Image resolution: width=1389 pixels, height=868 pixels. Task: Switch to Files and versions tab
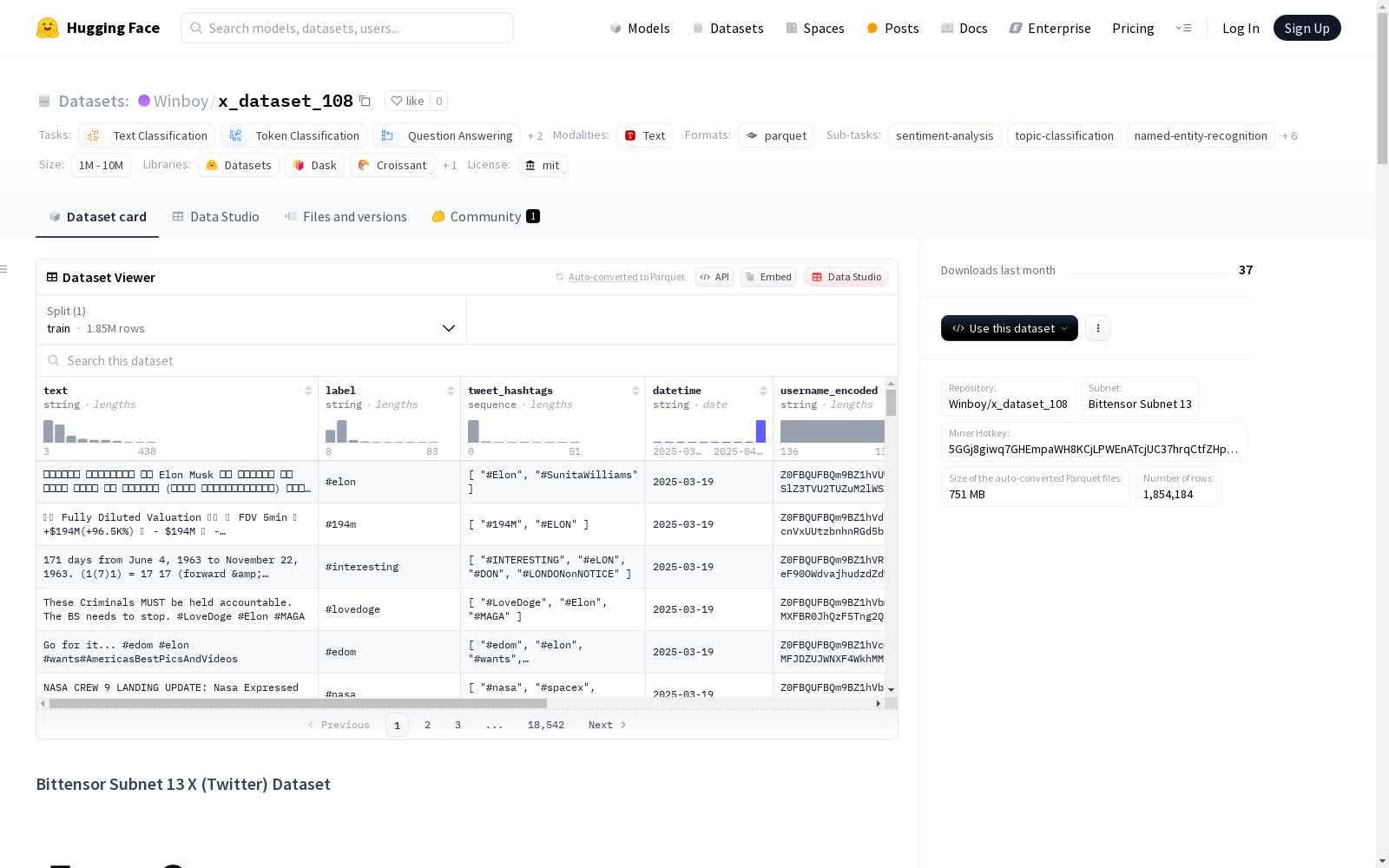pyautogui.click(x=346, y=217)
